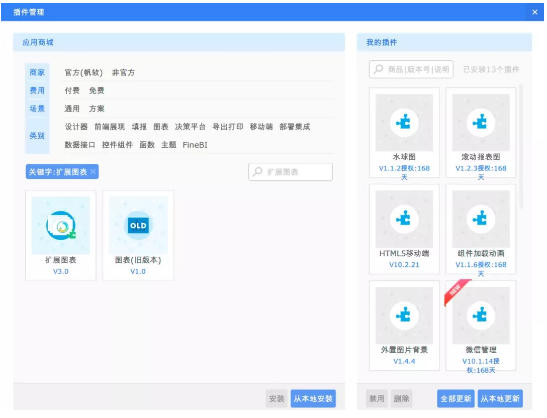Screen dimensions: 547x418
Task: Click the 商家 filter label
Action: pos(37,72)
